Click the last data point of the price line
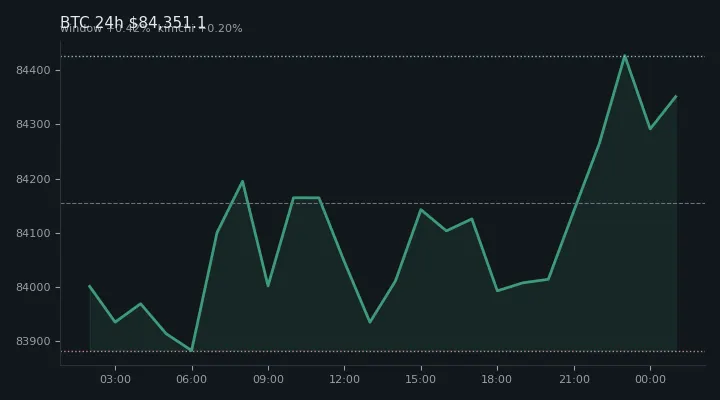The width and height of the screenshot is (720, 400). (x=676, y=96)
